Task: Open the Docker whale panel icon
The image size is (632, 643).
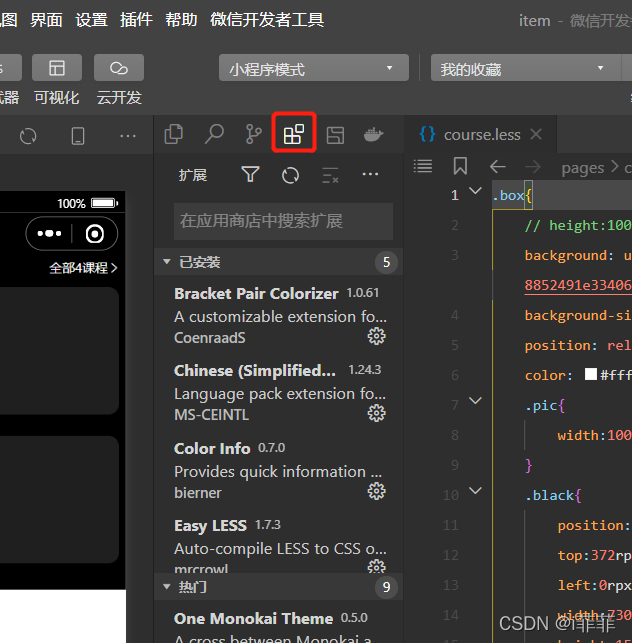Action: [373, 135]
